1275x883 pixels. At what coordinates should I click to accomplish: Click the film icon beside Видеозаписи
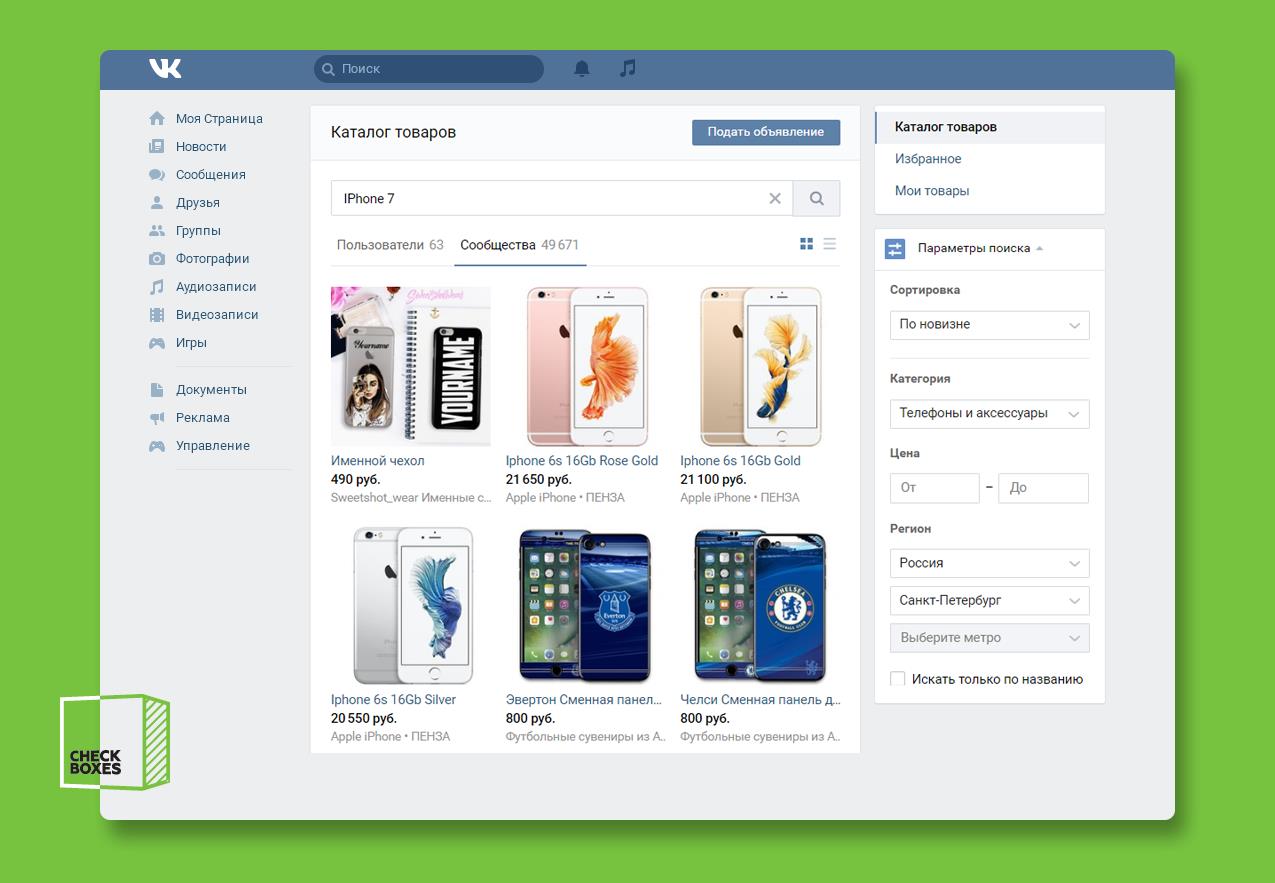157,314
